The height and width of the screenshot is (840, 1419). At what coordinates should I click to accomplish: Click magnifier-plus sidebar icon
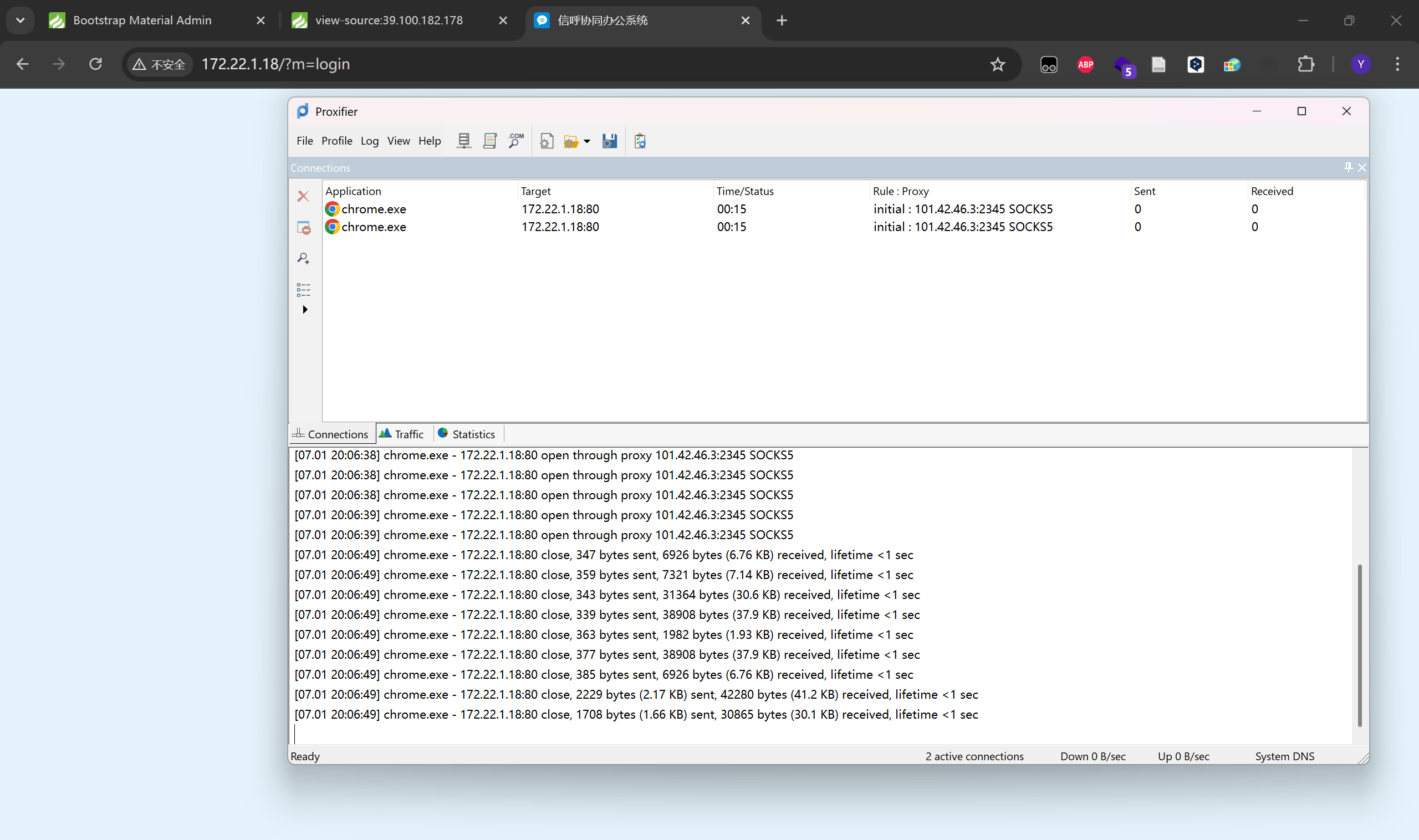tap(304, 259)
